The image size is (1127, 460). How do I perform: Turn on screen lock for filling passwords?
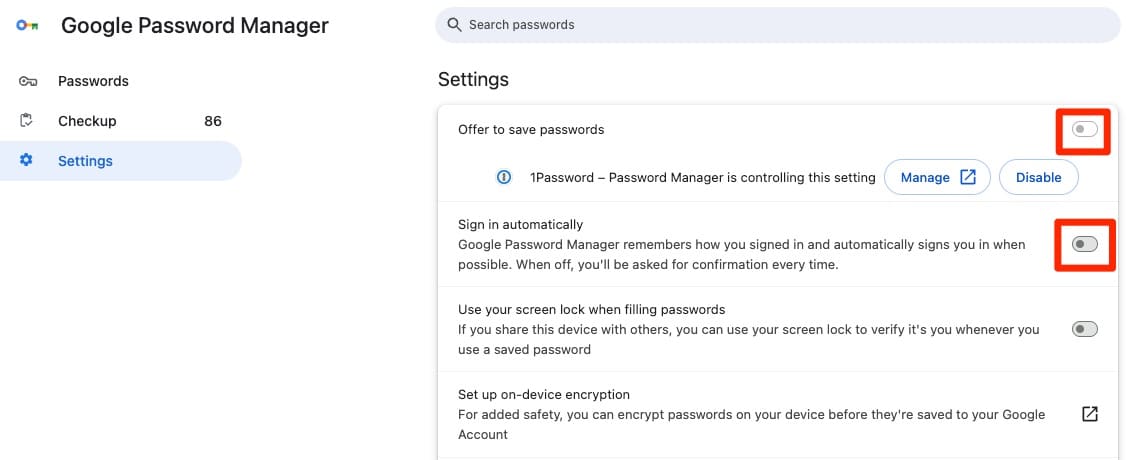(x=1084, y=329)
